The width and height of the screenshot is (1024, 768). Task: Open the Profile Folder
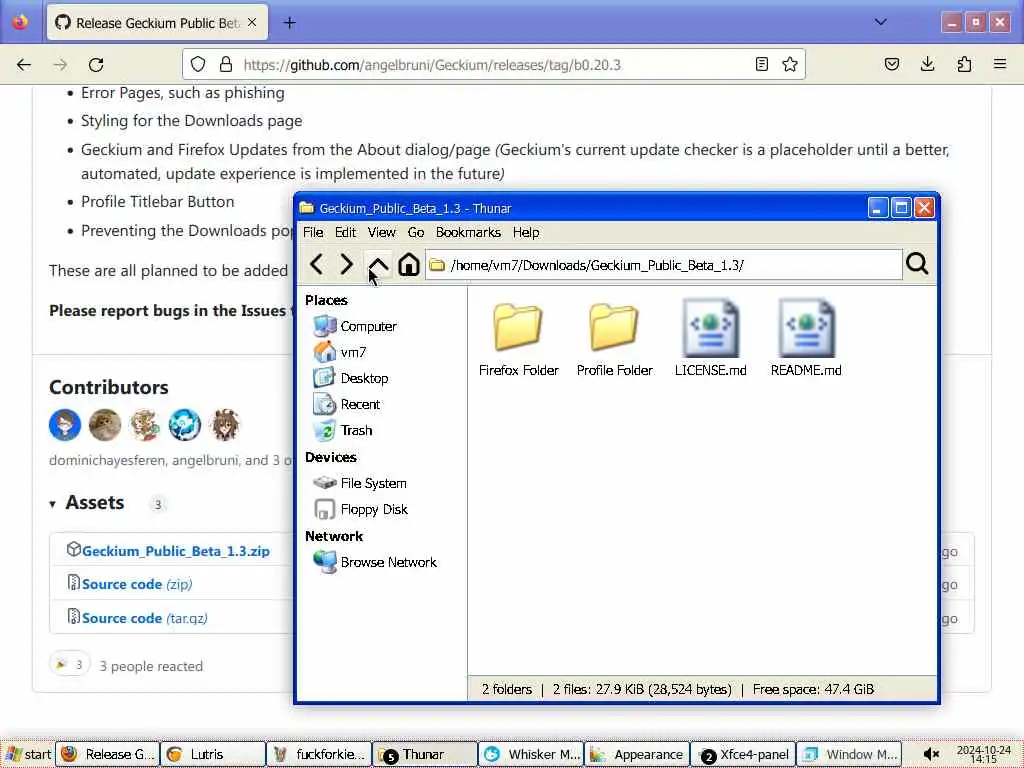tap(615, 340)
